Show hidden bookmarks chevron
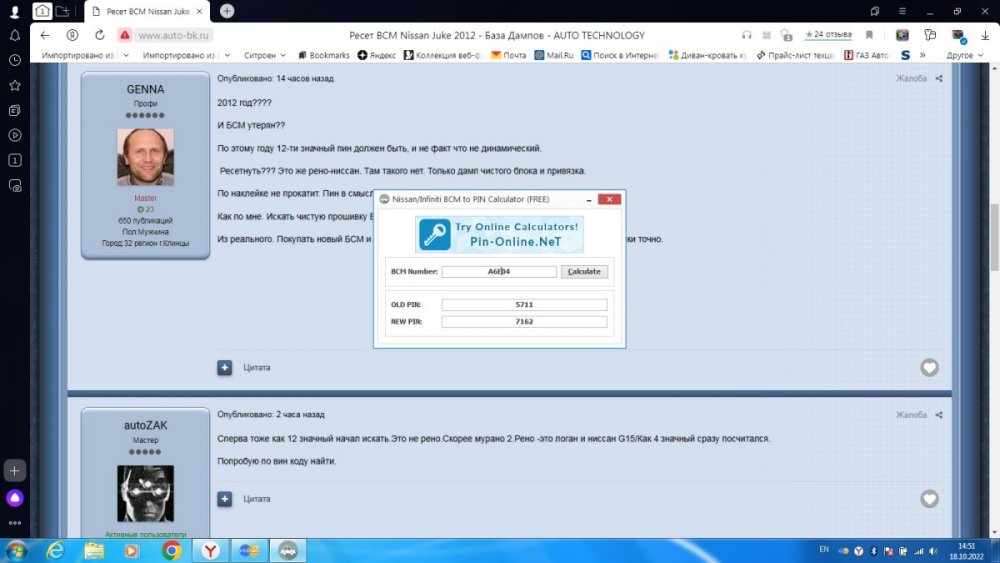Image resolution: width=1000 pixels, height=563 pixels. 922,55
